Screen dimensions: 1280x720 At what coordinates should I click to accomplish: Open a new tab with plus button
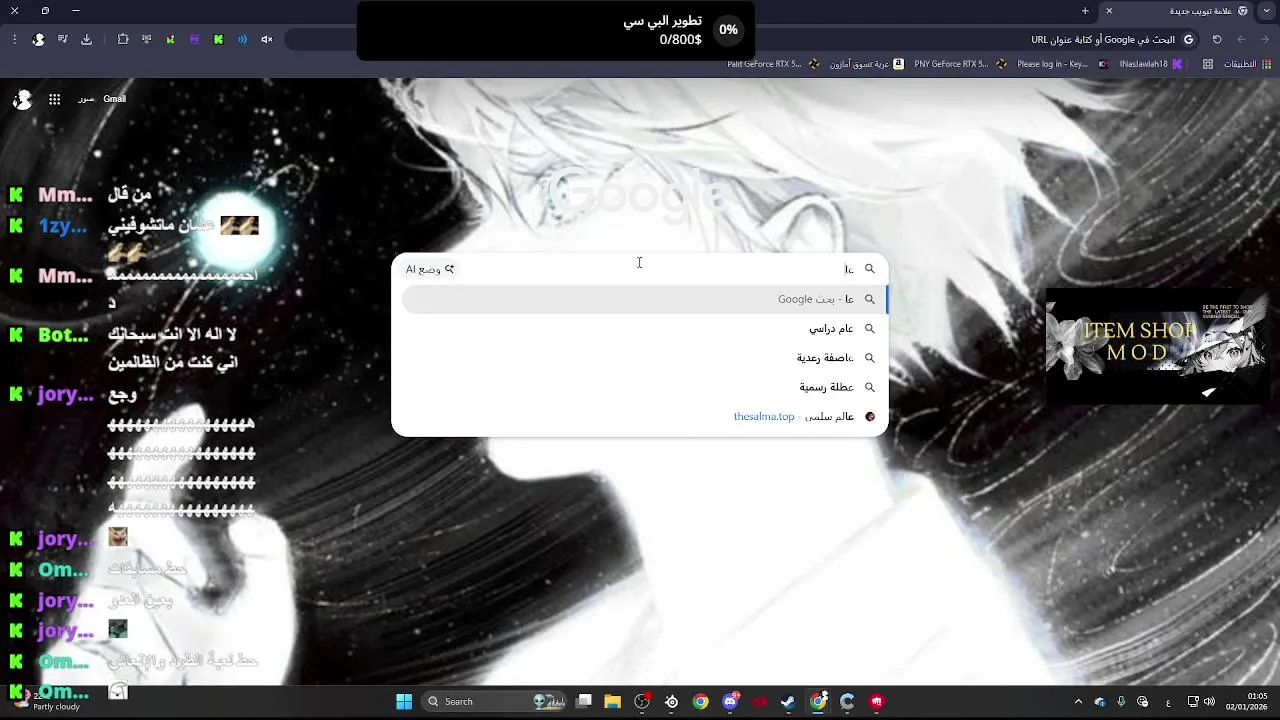coord(1085,10)
